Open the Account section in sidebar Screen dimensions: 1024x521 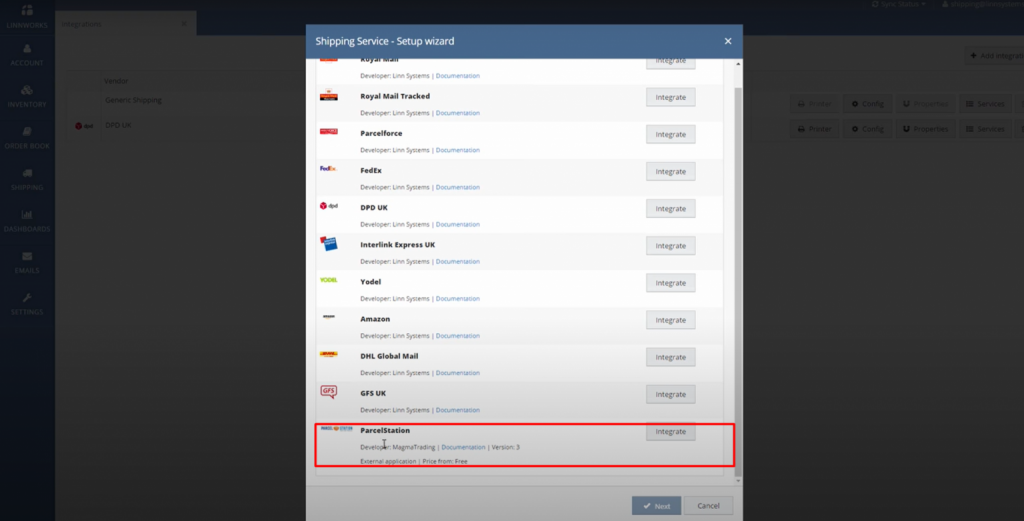click(27, 55)
